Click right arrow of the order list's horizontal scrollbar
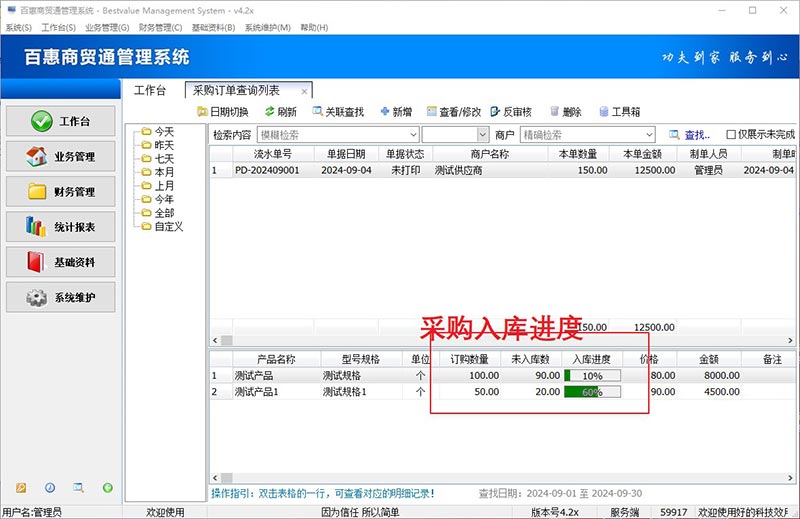 point(790,340)
